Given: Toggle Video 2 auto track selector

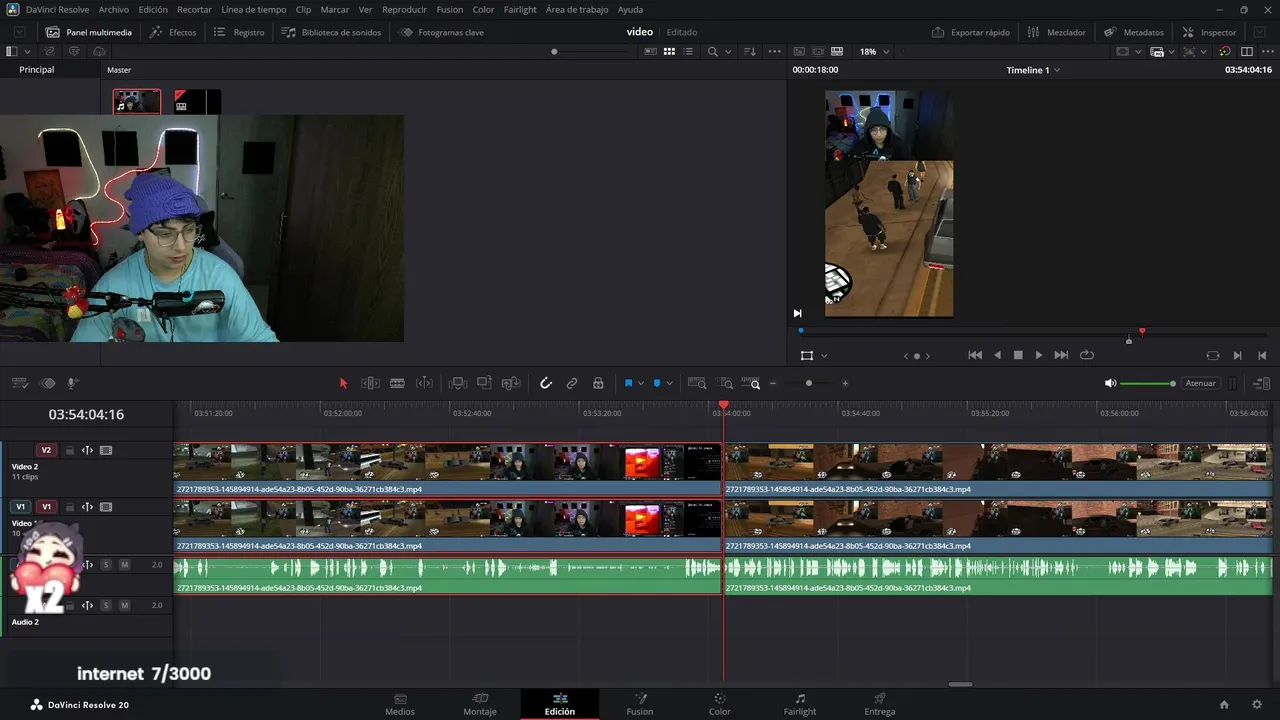Looking at the screenshot, I should [87, 450].
